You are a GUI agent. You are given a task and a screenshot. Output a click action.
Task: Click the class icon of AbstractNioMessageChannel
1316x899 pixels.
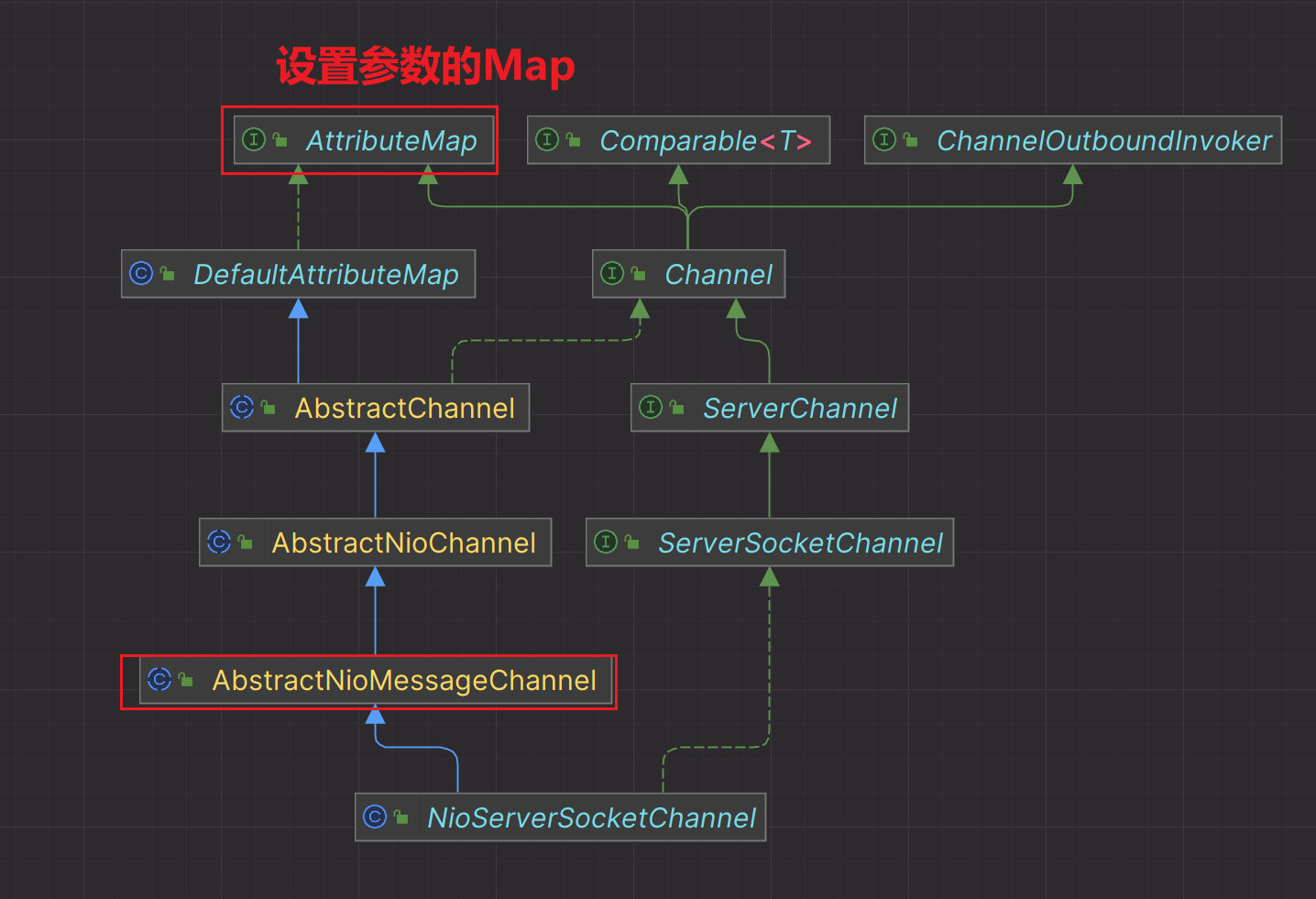(159, 680)
